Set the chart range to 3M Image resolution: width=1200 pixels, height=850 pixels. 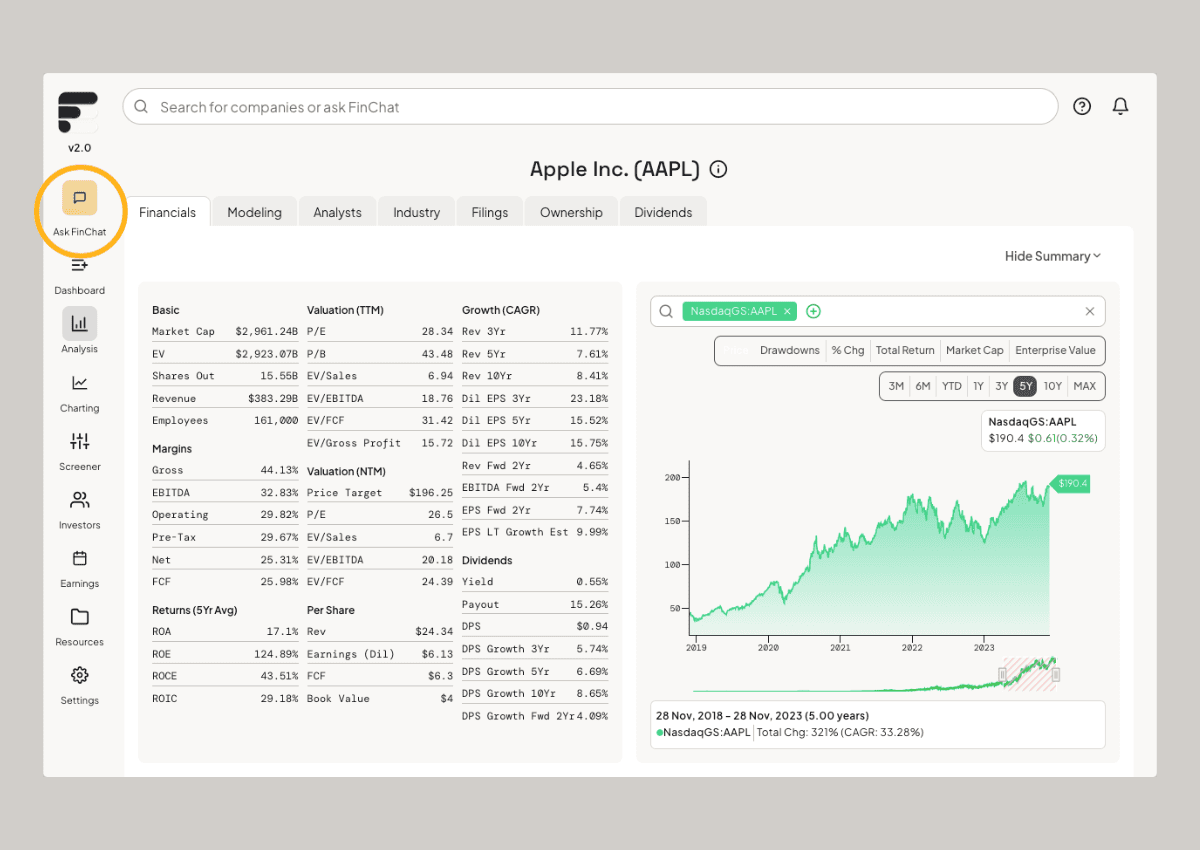click(896, 386)
